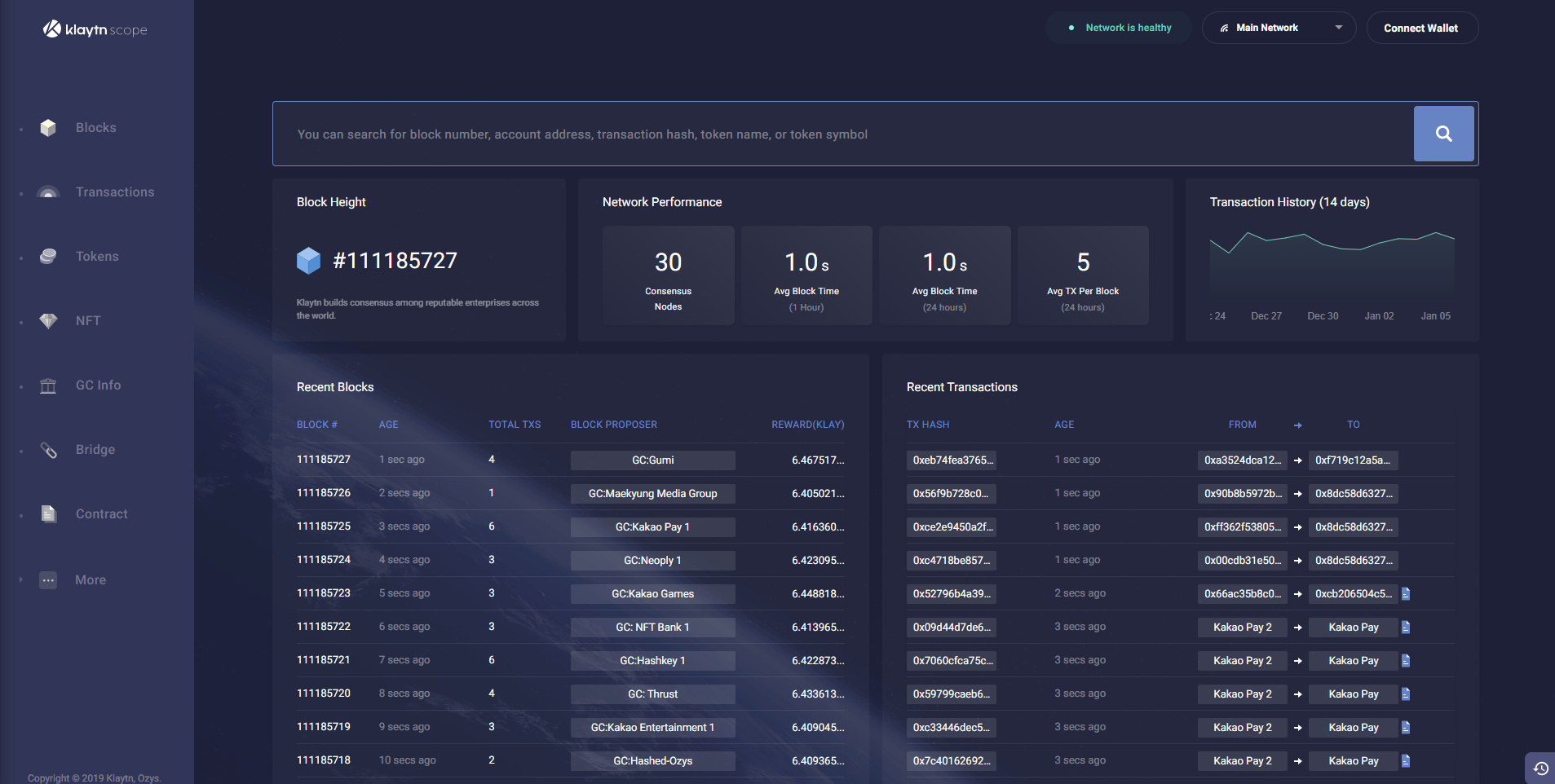The width and height of the screenshot is (1555, 784).
Task: Click the search input field
Action: click(843, 134)
